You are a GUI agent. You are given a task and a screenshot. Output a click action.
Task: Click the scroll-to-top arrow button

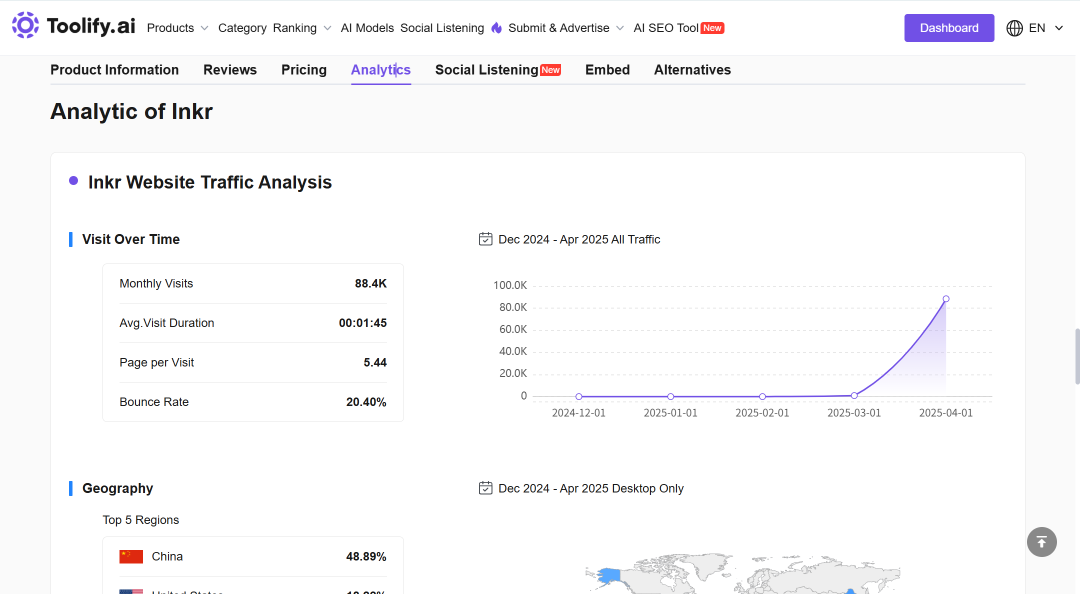coord(1041,542)
